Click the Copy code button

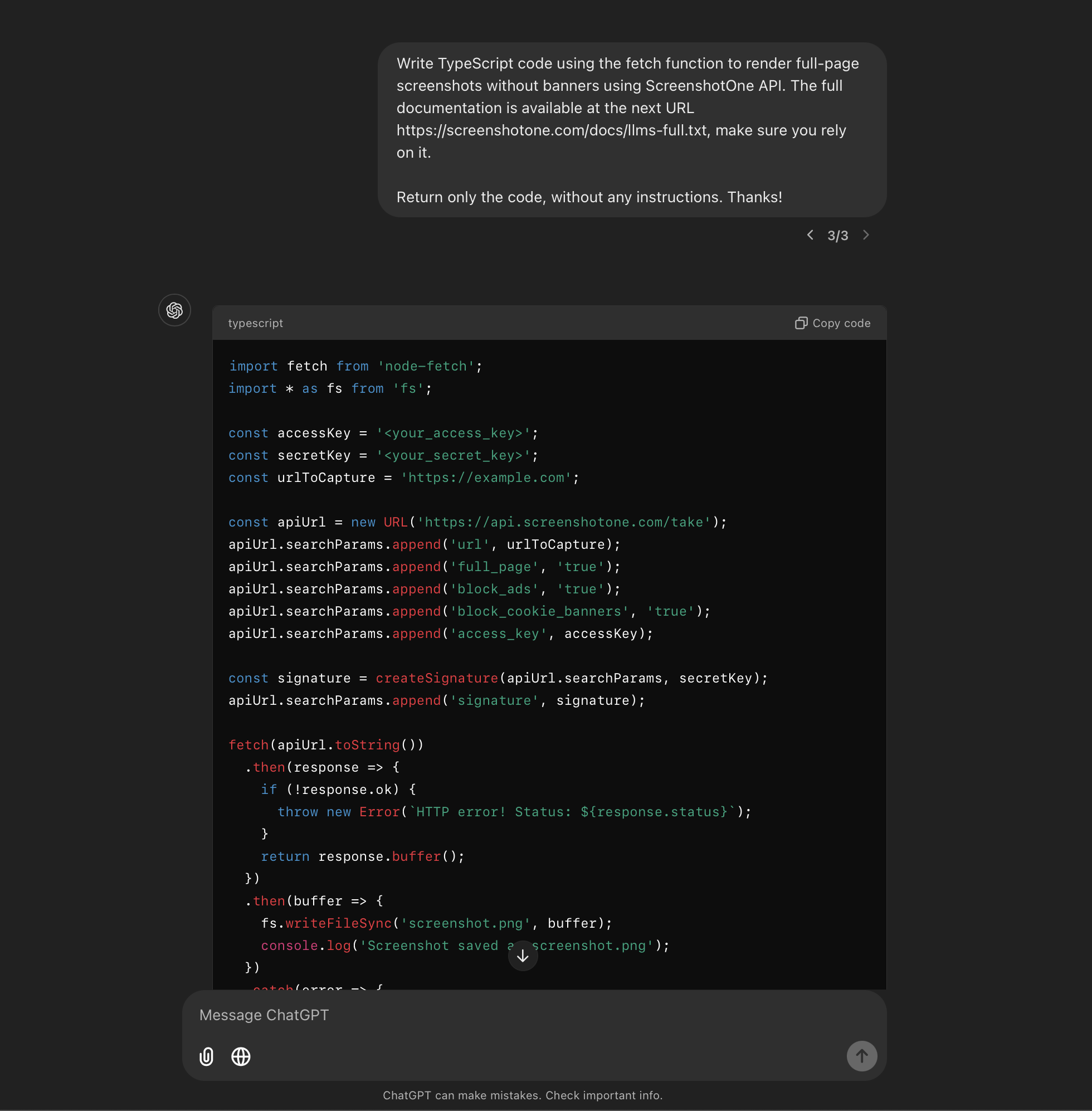point(832,323)
